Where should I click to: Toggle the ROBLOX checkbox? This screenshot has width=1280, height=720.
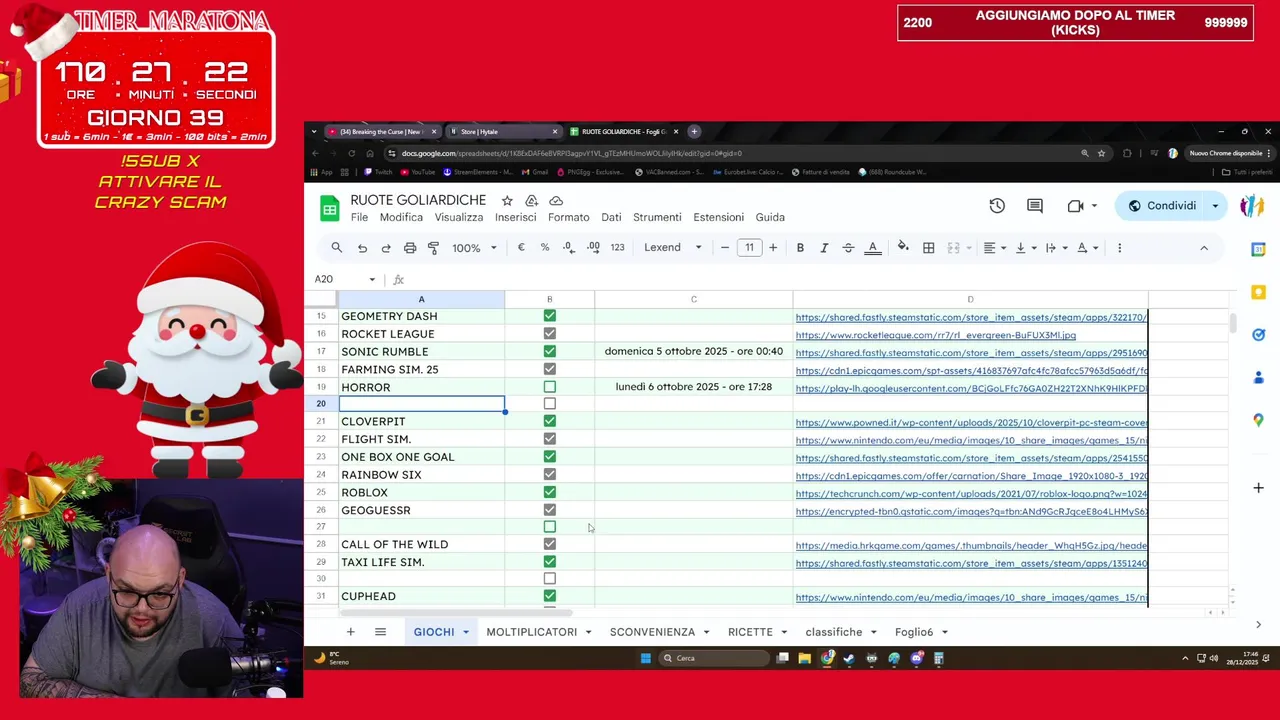tap(549, 492)
